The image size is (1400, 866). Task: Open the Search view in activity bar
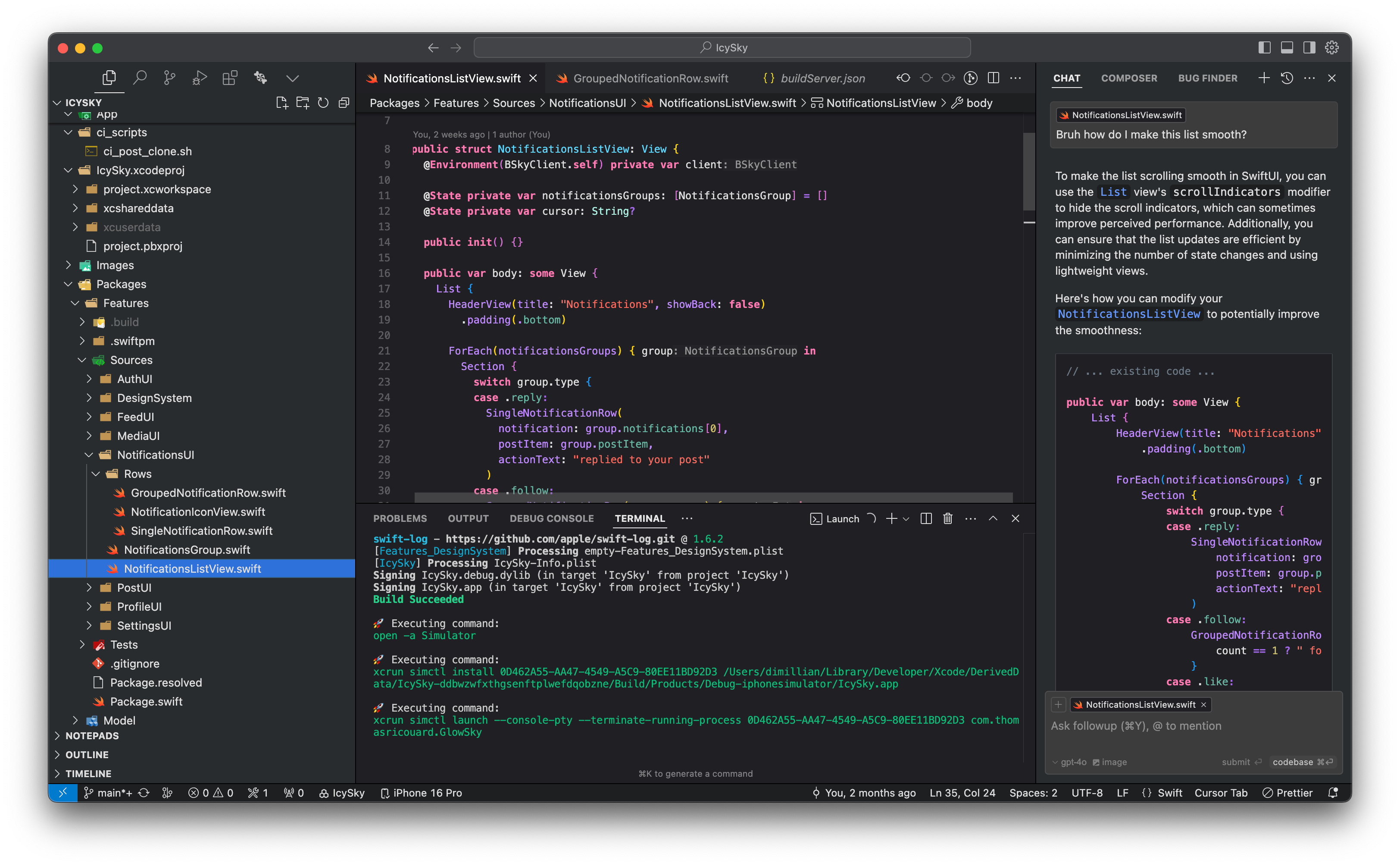coord(140,77)
